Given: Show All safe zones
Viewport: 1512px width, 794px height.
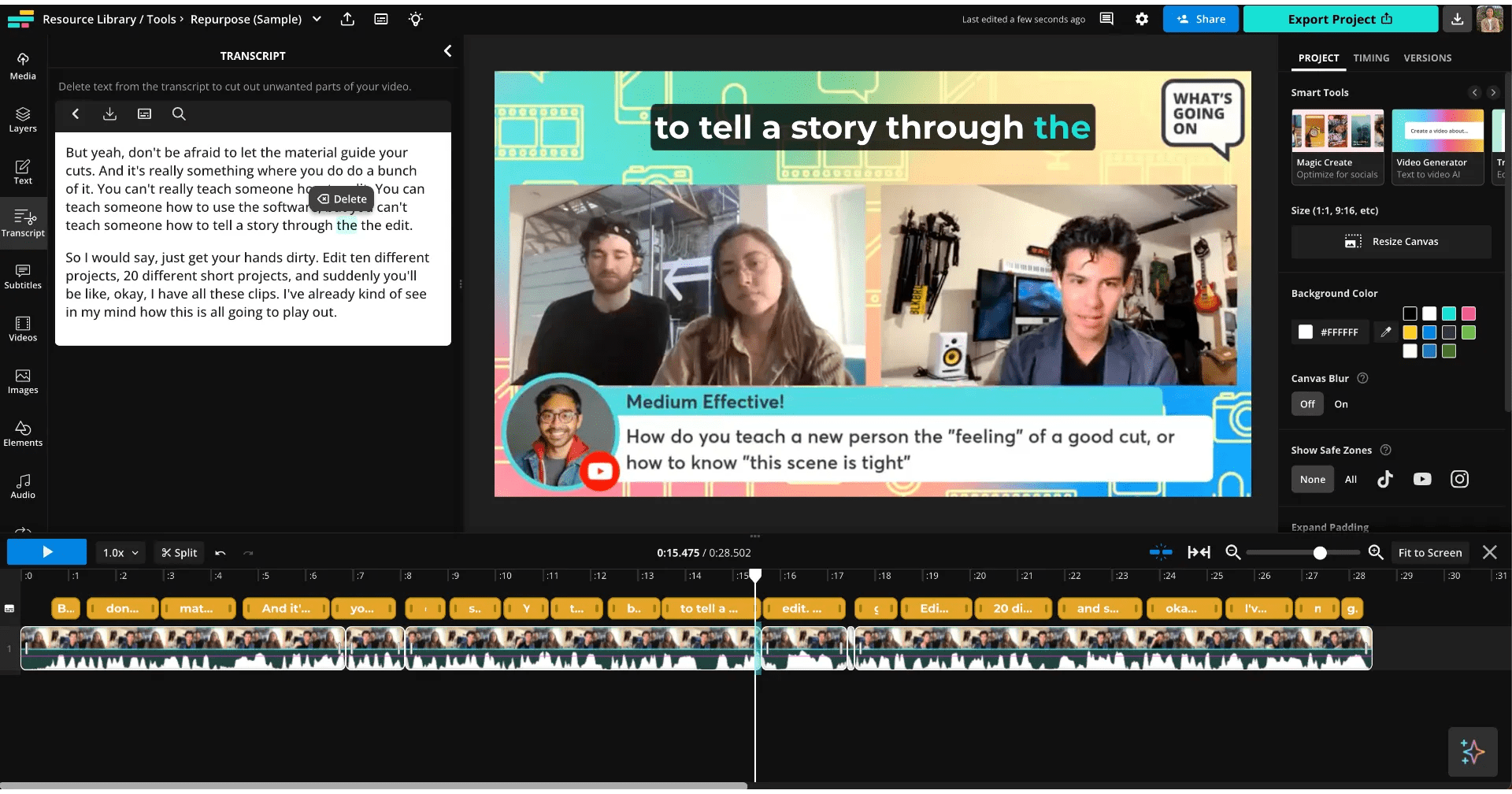Looking at the screenshot, I should (x=1351, y=480).
